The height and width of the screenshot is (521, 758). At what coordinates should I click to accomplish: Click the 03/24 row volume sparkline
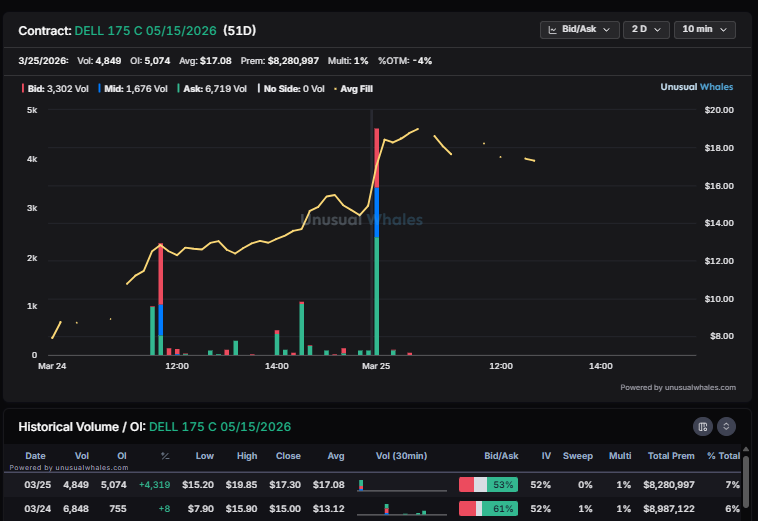pyautogui.click(x=402, y=509)
